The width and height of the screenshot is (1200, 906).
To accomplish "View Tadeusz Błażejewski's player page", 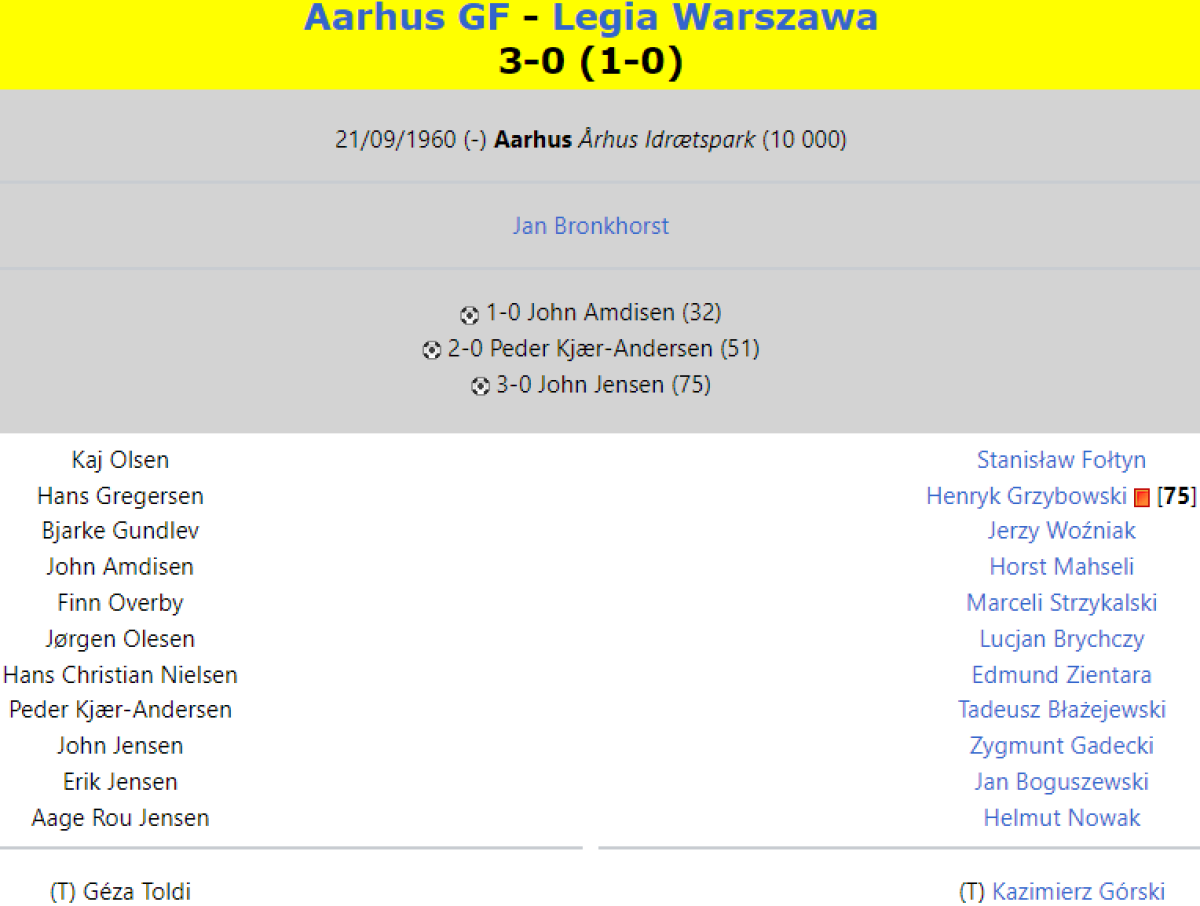I will coord(1061,710).
